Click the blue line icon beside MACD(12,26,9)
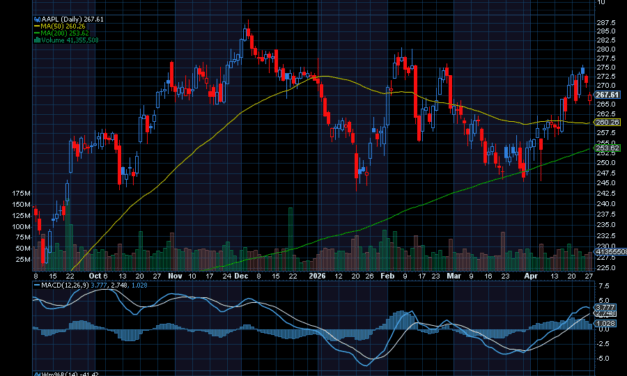The image size is (627, 376). coord(37,286)
